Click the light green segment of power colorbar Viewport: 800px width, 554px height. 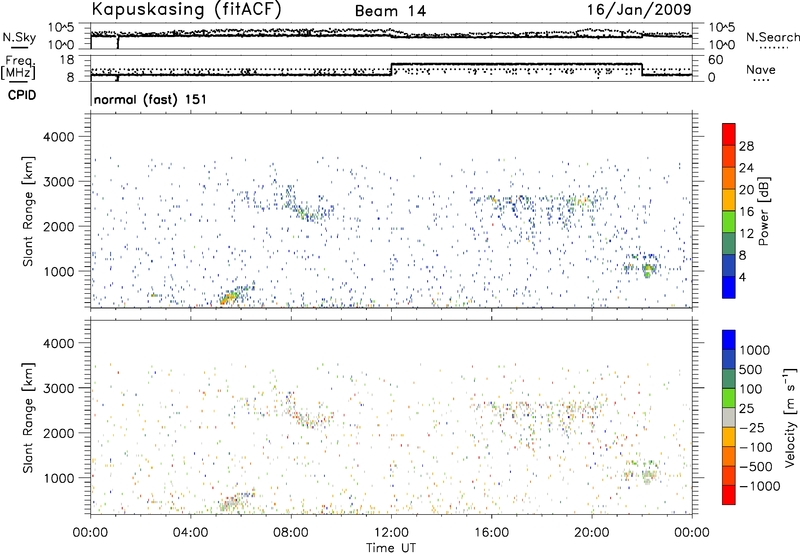(x=729, y=222)
